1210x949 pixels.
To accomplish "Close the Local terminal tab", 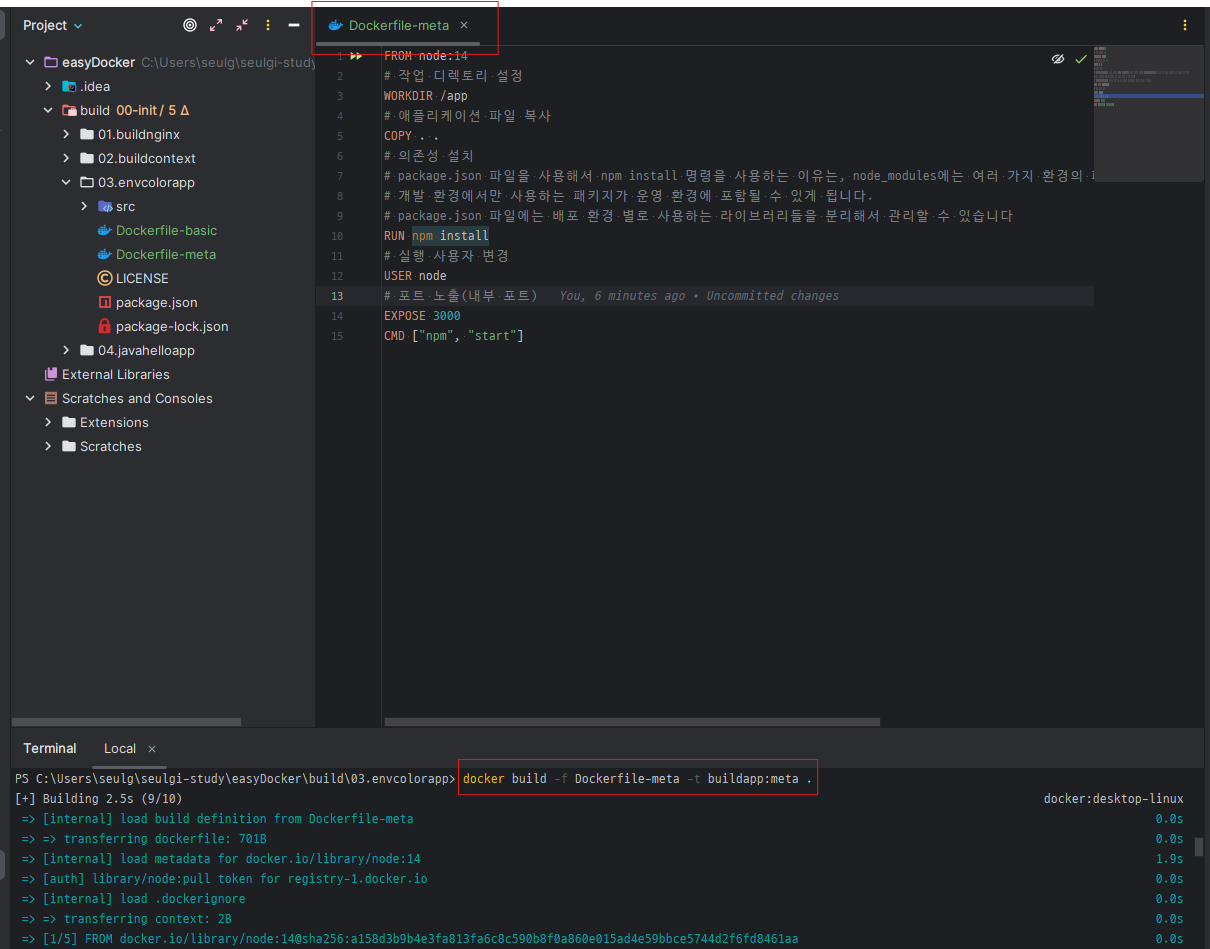I will tap(152, 749).
